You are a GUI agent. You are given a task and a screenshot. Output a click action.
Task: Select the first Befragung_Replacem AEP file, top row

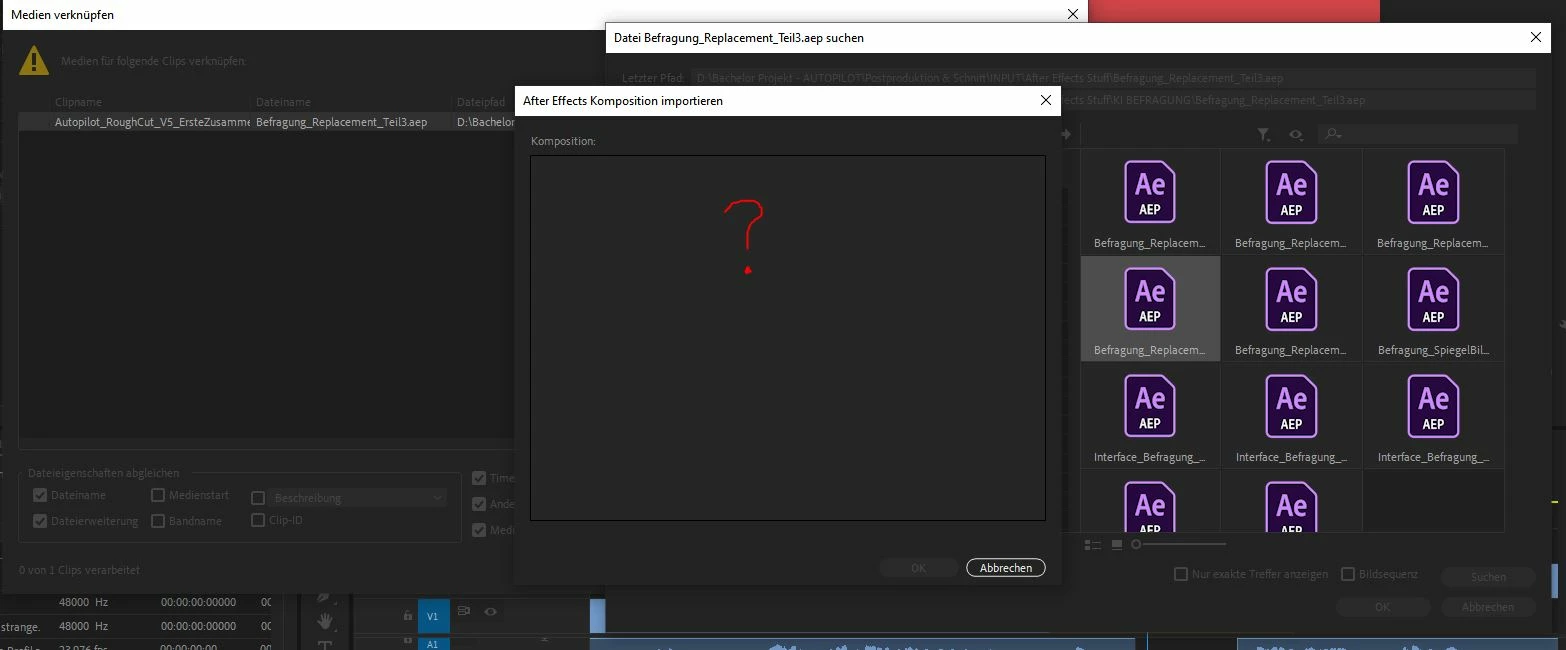[1150, 202]
